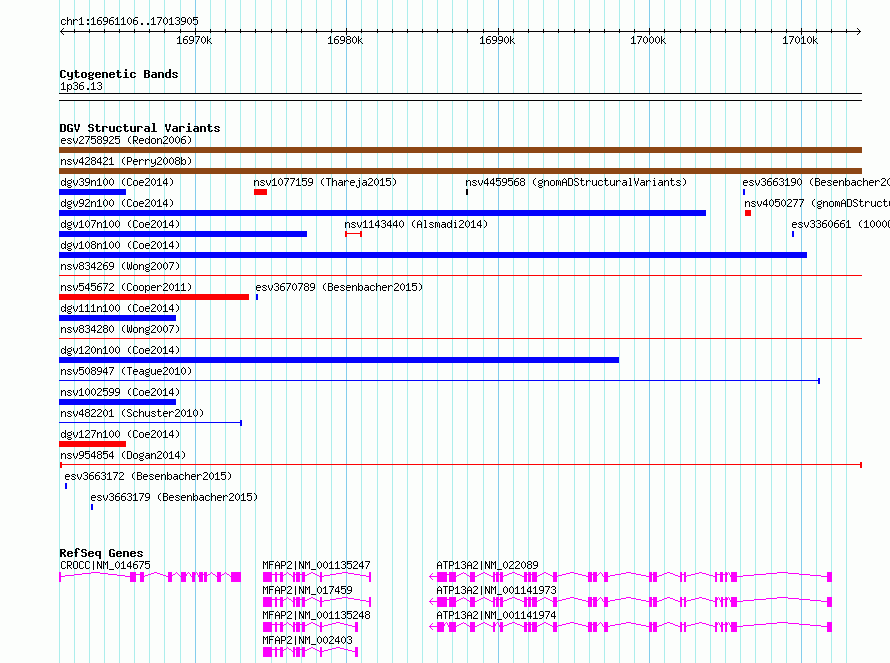Click the chr1:16961106..17013905 coordinates label
The height and width of the screenshot is (663, 890).
tap(129, 21)
